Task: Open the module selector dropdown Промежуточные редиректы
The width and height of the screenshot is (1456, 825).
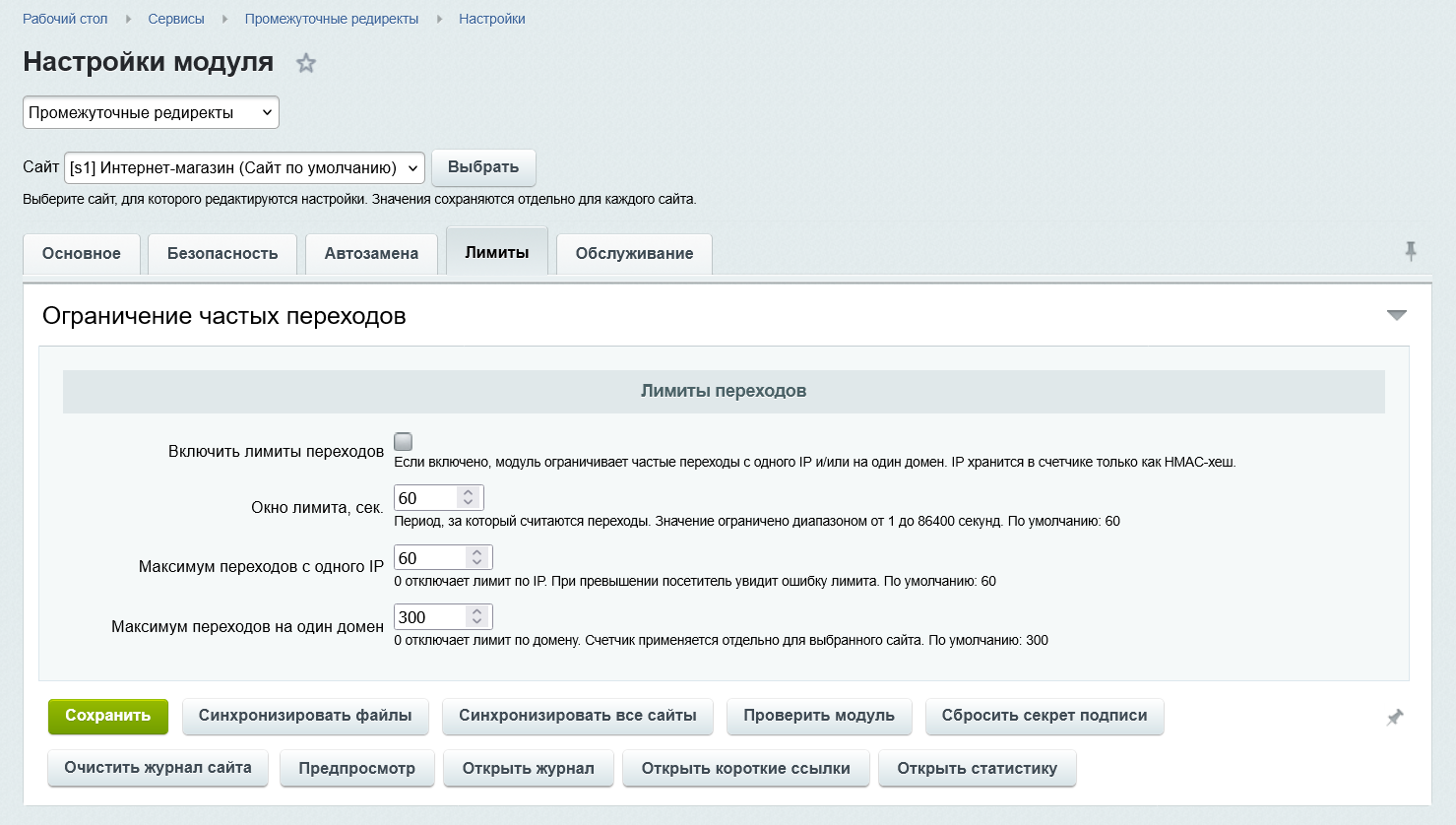Action: point(151,112)
